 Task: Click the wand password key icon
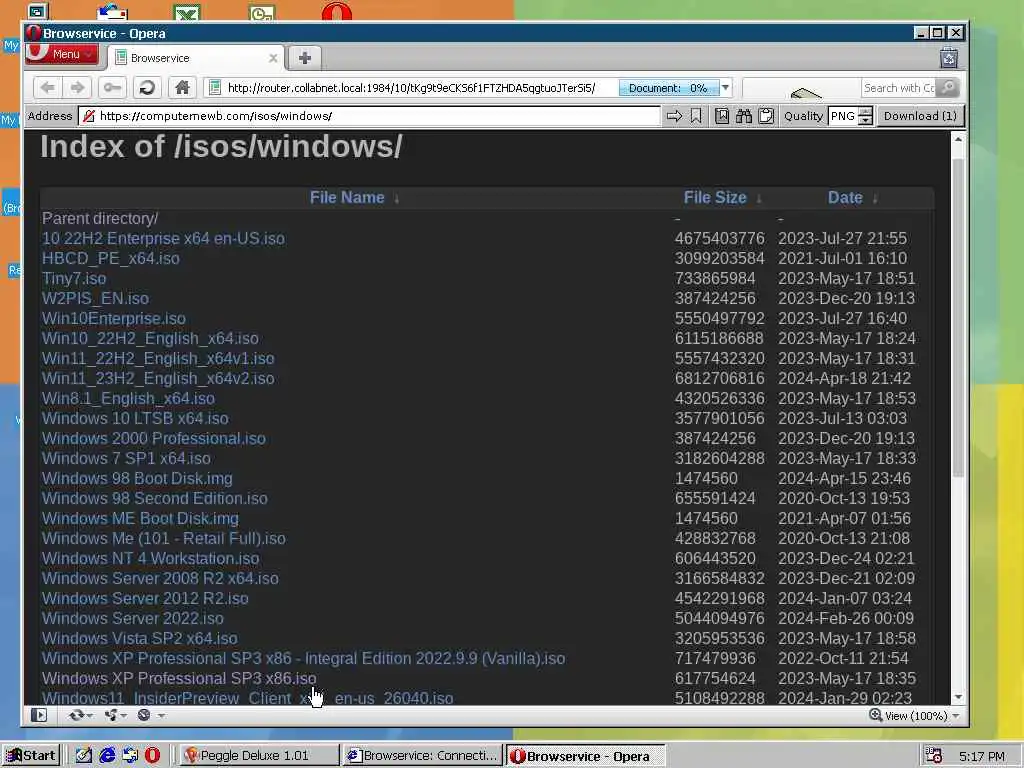[112, 88]
